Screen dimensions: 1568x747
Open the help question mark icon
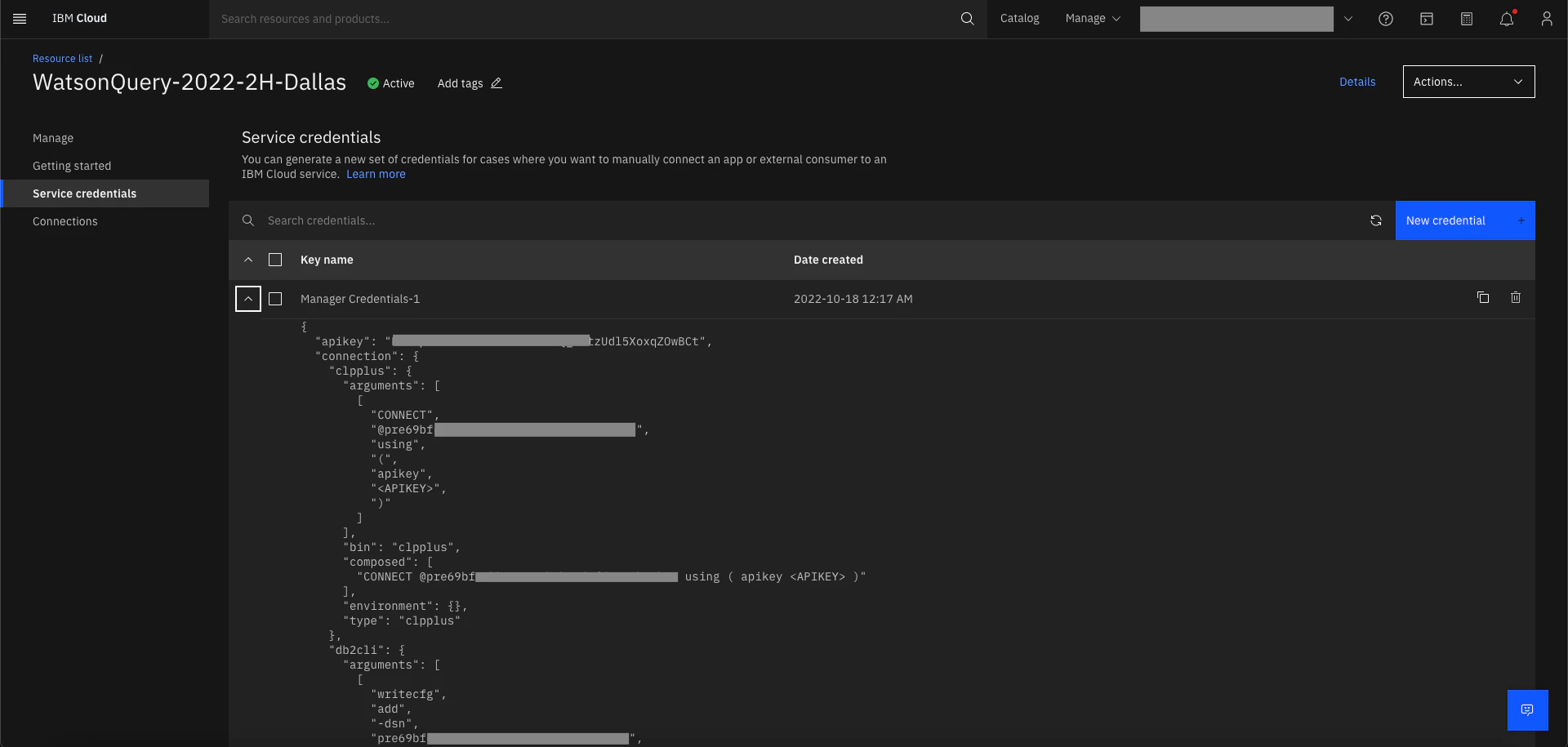pos(1386,19)
